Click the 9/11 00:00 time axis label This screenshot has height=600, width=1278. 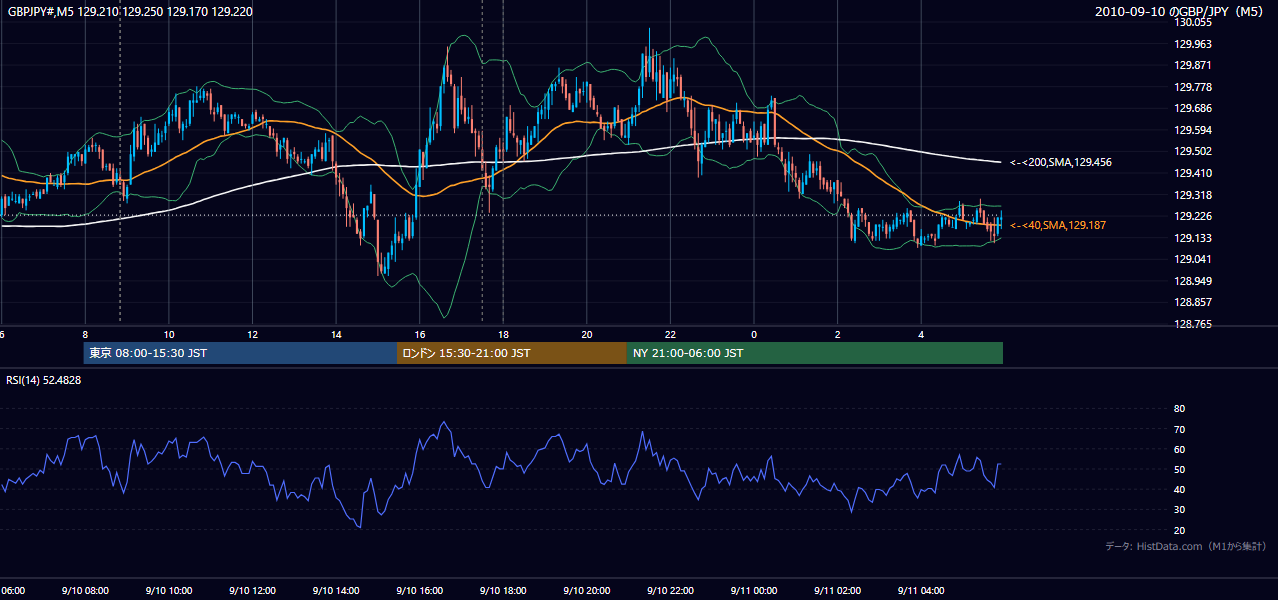754,591
